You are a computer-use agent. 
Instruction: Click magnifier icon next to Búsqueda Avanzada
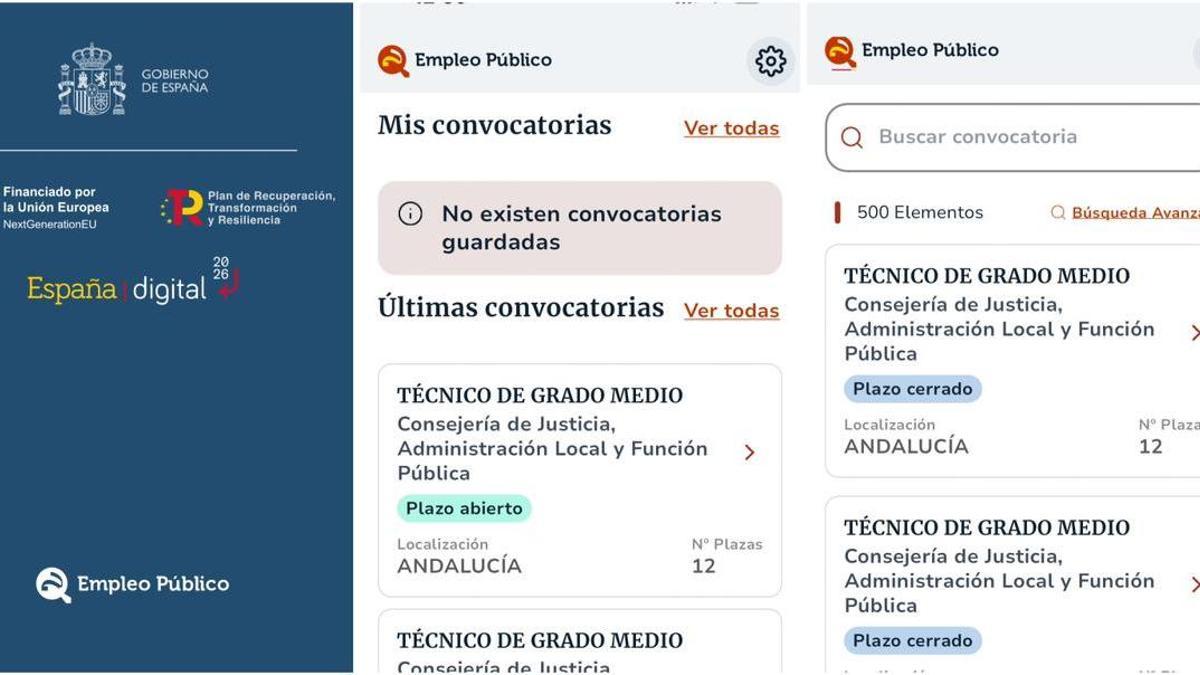pyautogui.click(x=1058, y=212)
